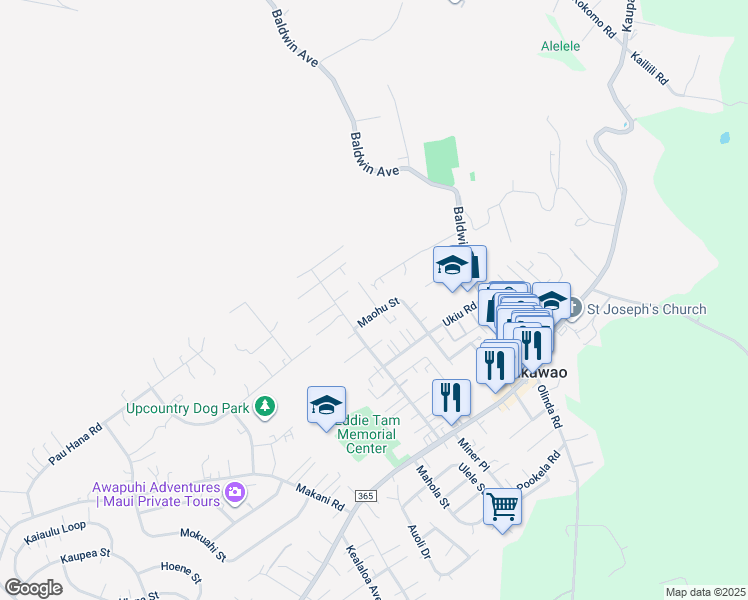Click the route 365 highway shield
The width and height of the screenshot is (748, 600).
tap(365, 496)
